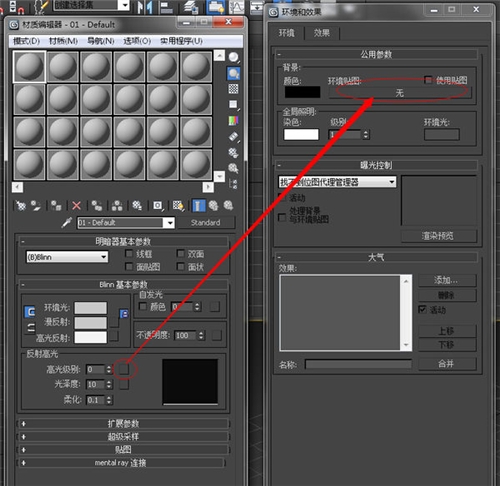Click the small map button beside 光泽度
500x486 pixels.
point(124,385)
